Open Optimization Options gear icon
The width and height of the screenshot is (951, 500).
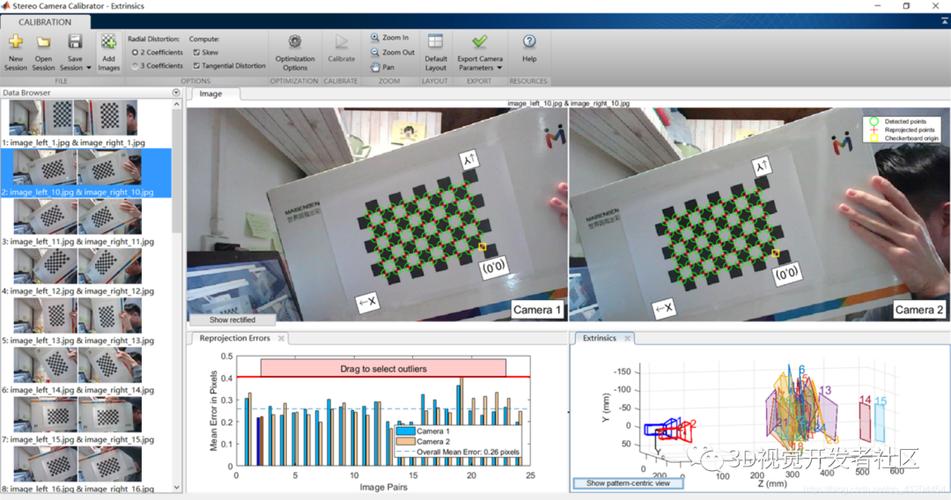pos(295,42)
